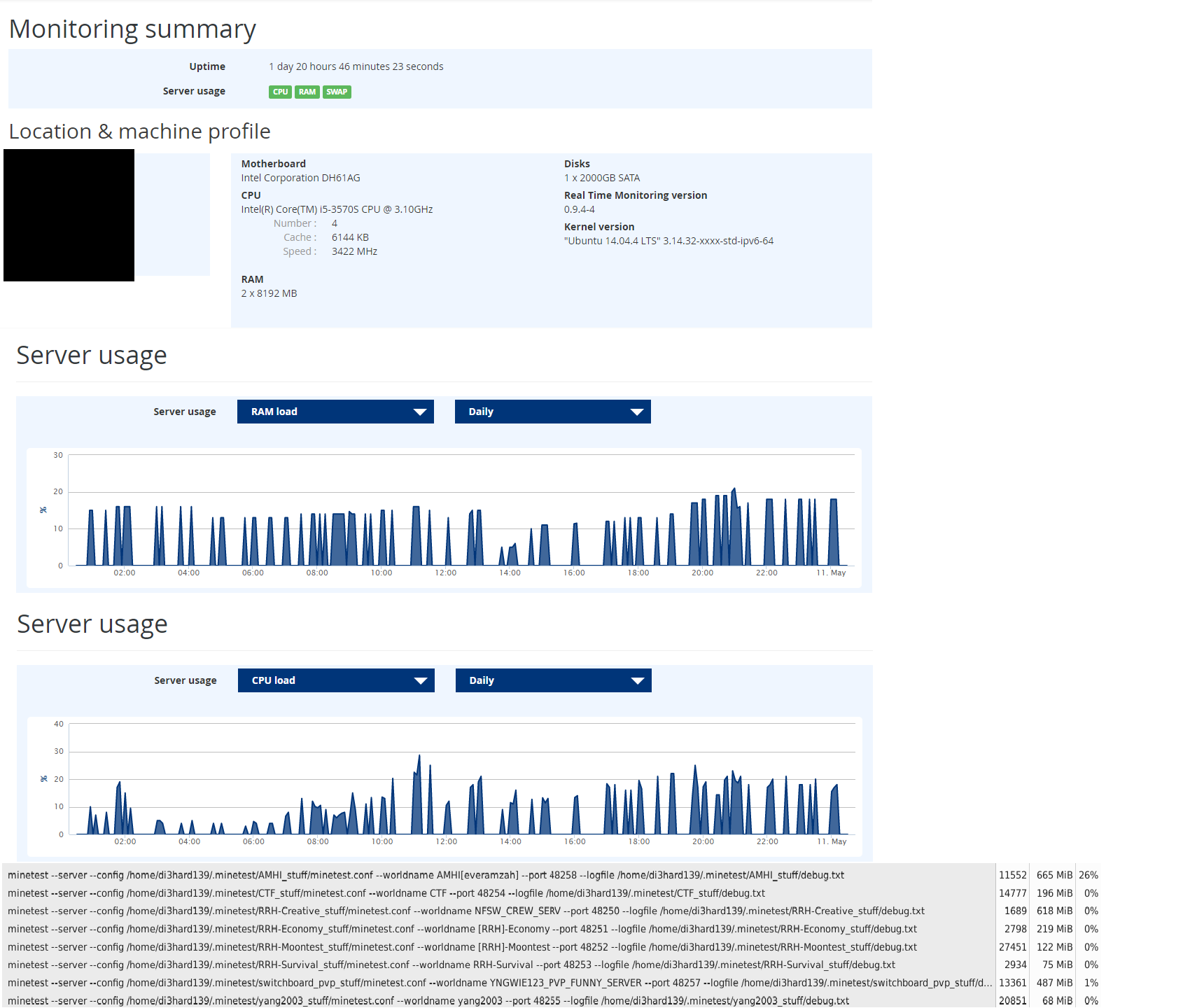The height and width of the screenshot is (1008, 1204).
Task: Click the blacked-out location image
Action: tap(69, 215)
